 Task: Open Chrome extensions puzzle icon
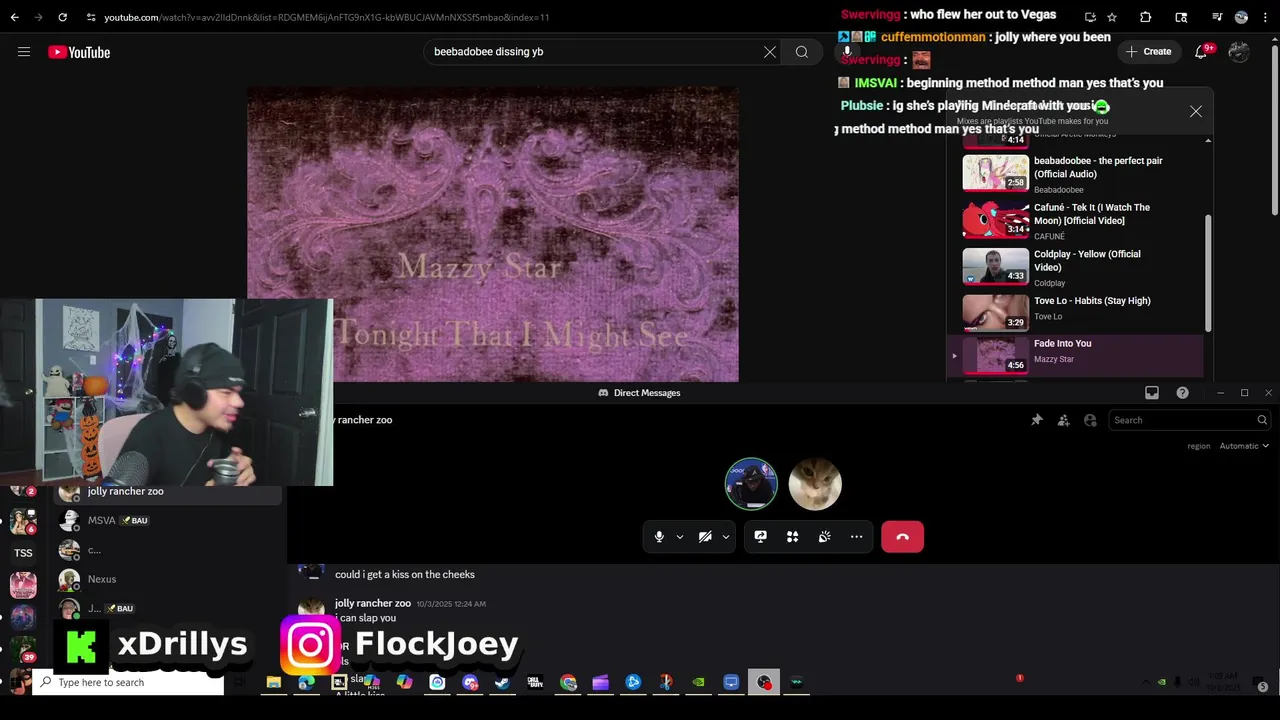pyautogui.click(x=1146, y=17)
